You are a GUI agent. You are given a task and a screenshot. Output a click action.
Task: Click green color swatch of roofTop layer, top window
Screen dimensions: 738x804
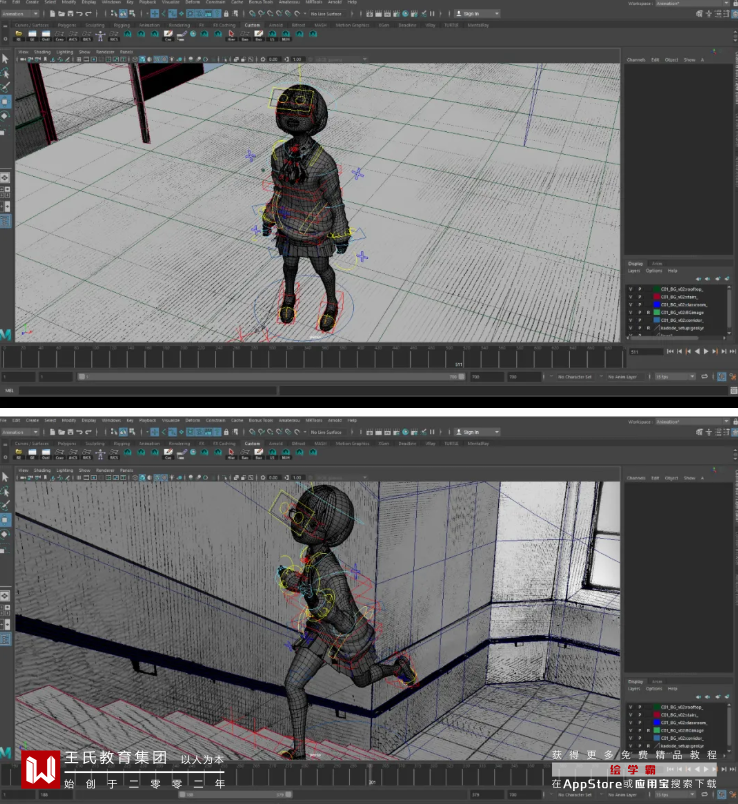point(656,289)
